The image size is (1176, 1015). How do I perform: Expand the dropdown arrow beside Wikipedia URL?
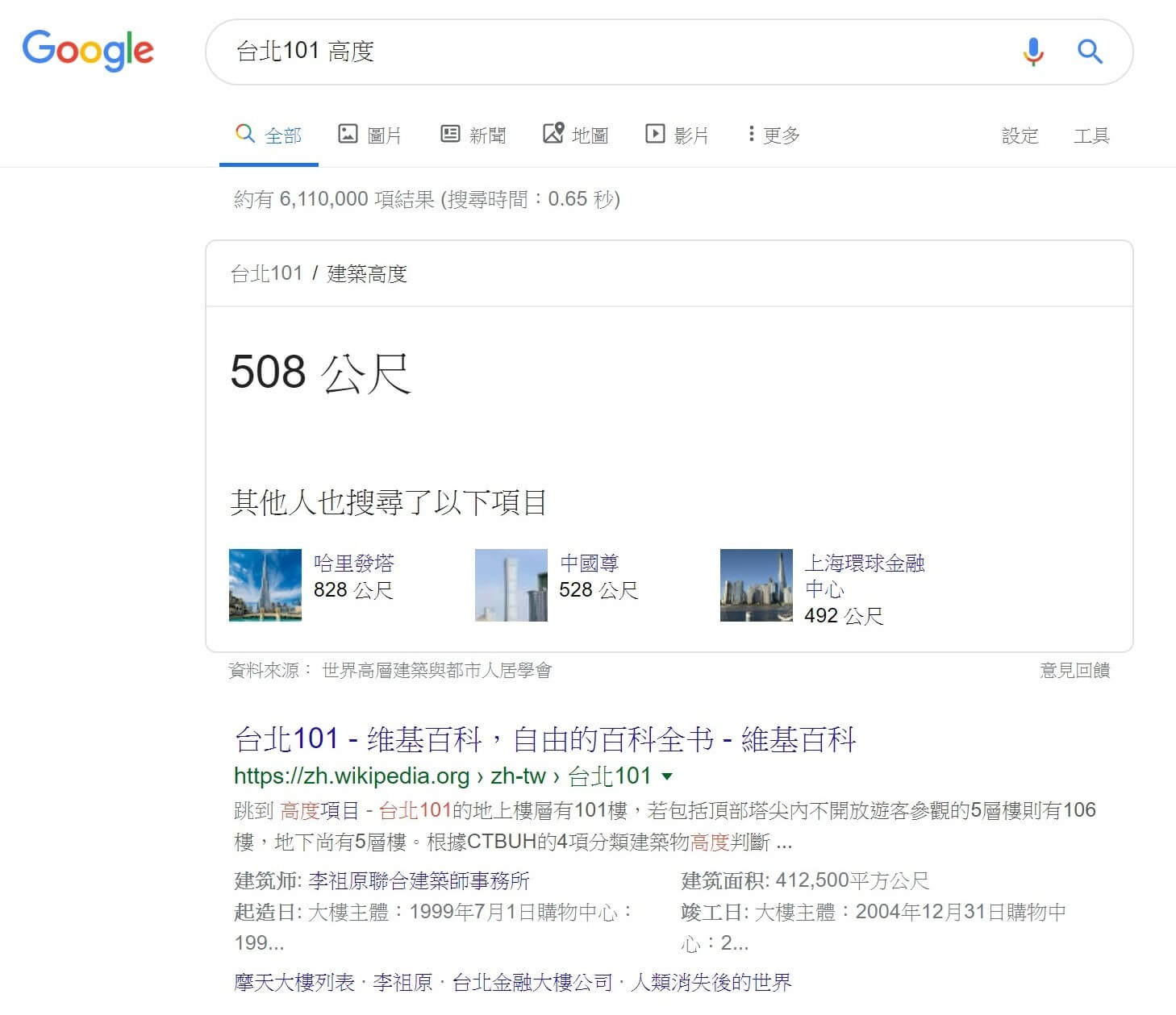pos(667,776)
